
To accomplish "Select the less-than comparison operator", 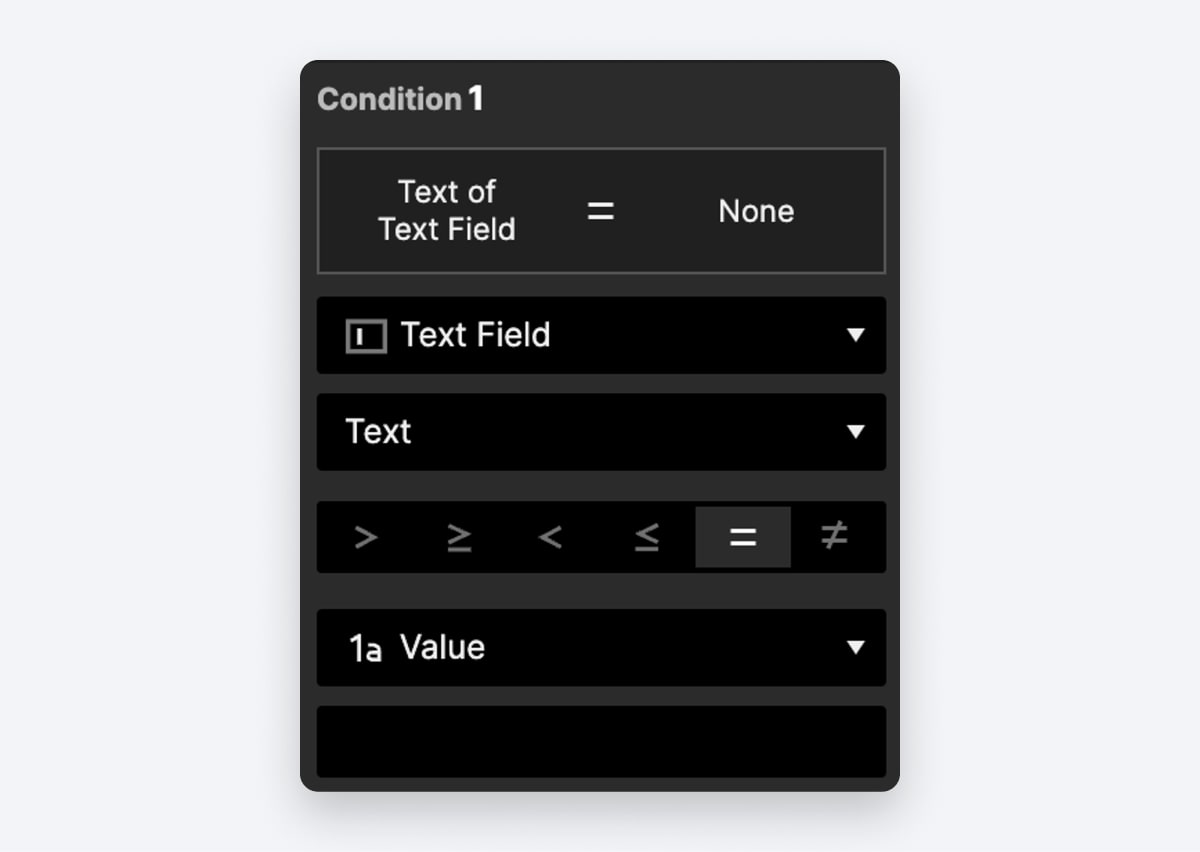I will click(551, 537).
